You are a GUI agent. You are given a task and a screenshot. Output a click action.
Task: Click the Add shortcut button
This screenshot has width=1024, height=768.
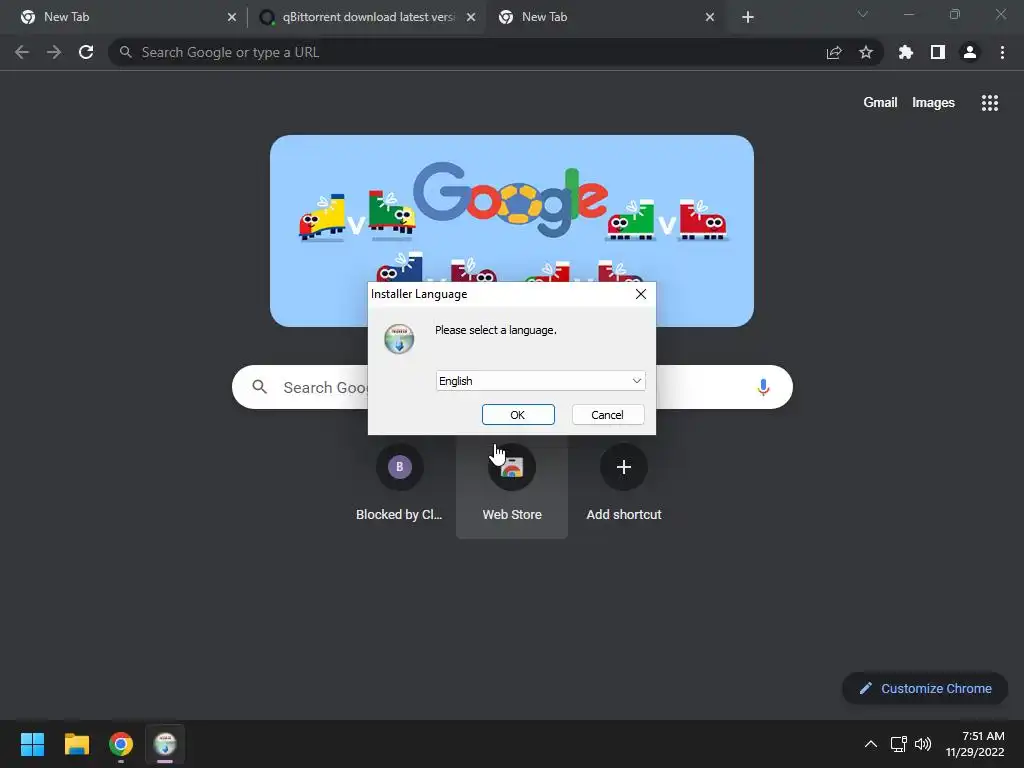coord(624,485)
